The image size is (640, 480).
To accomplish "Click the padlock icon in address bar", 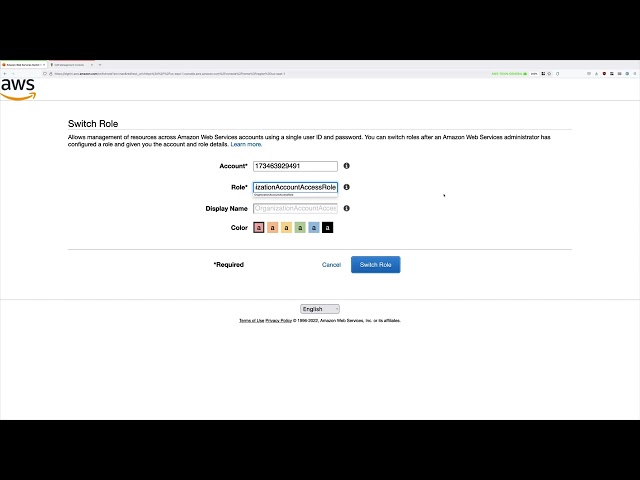I will (x=51, y=74).
